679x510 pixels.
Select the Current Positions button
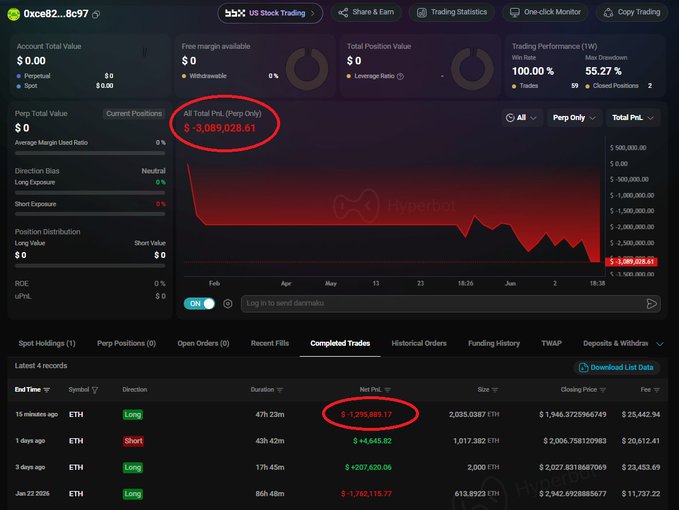134,113
